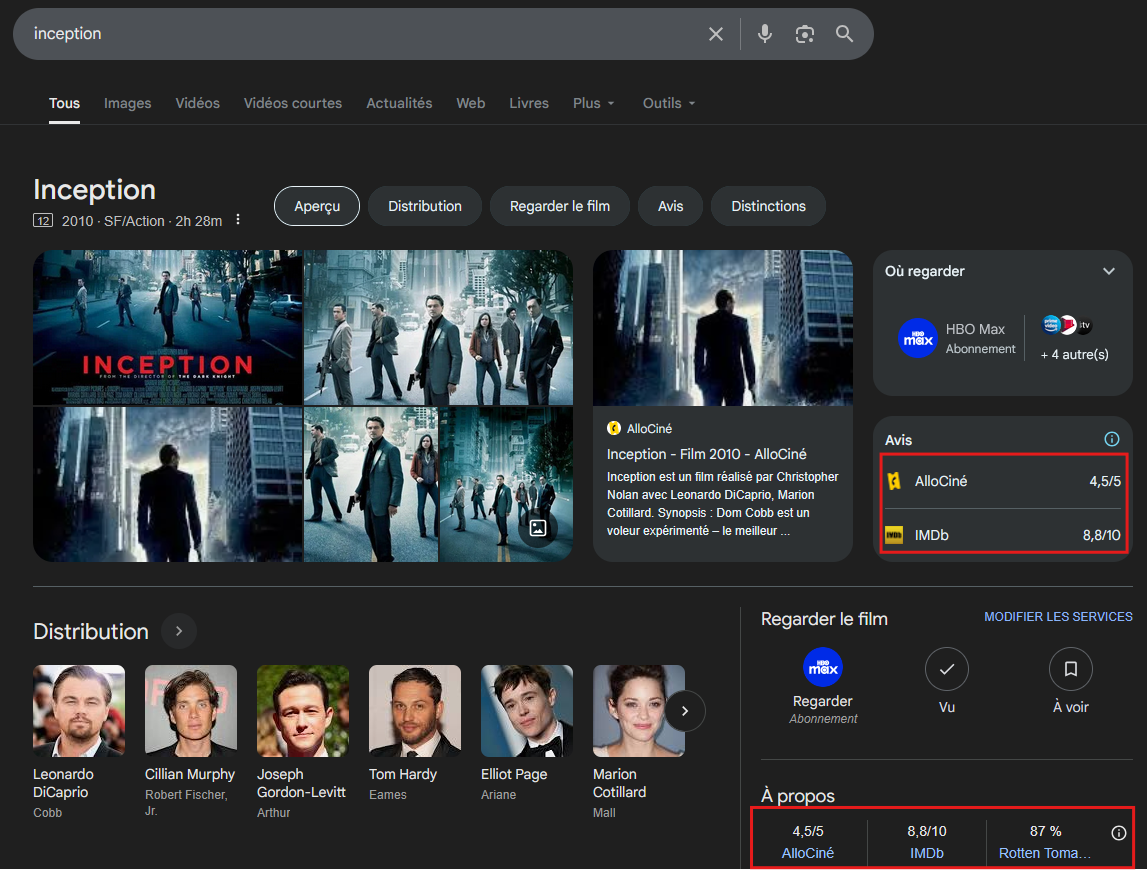Expand the Plus dropdown menu
Viewport: 1147px width, 870px height.
593,103
